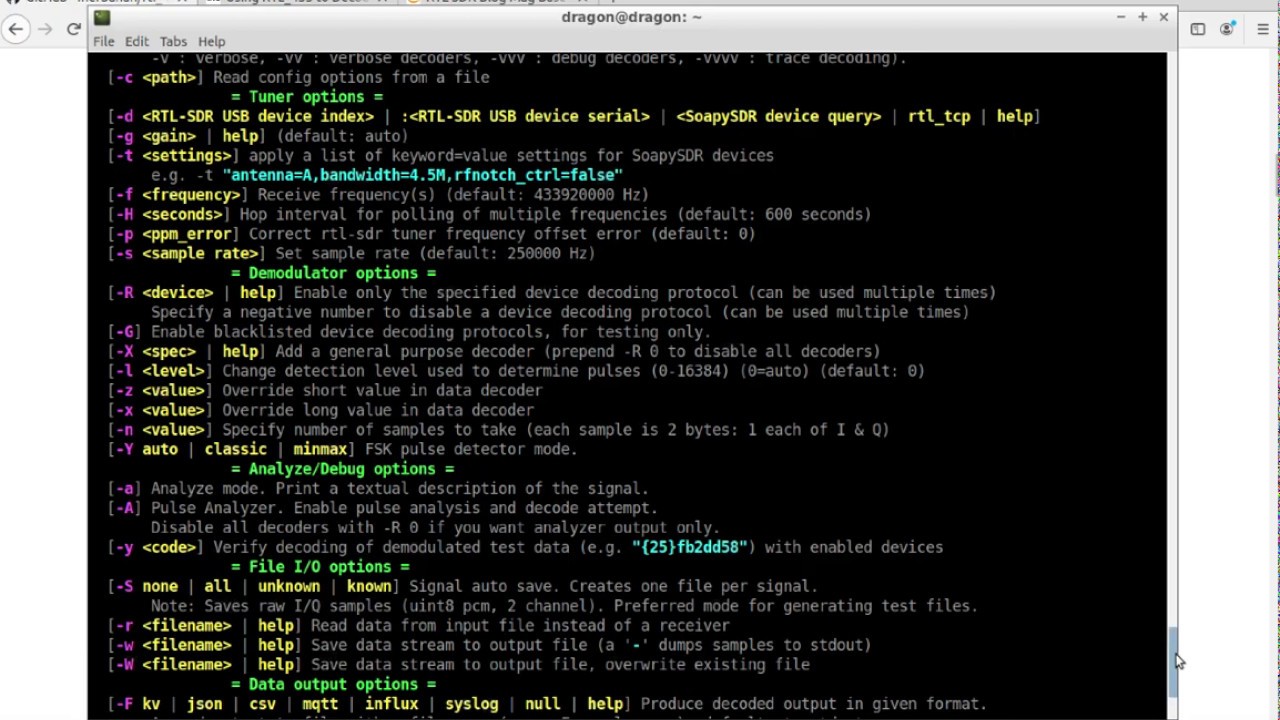Screen dimensions: 1280x720
Task: Click the terminal vertical scrollbar thumb
Action: (1173, 661)
